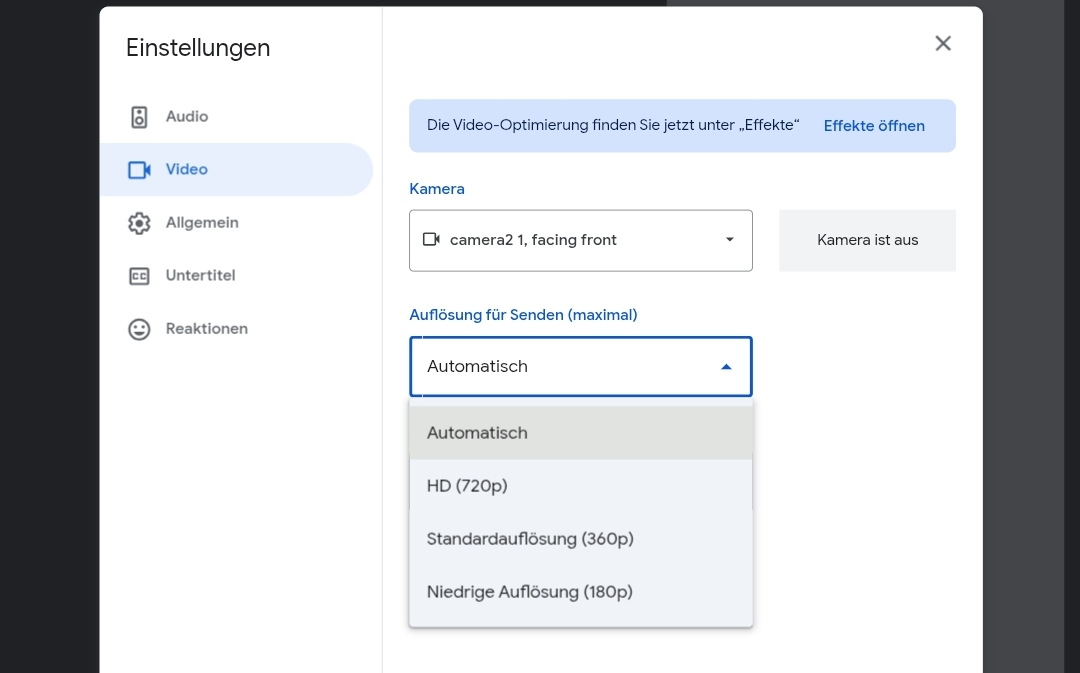Click the Untertitel CC icon
The height and width of the screenshot is (673, 1080).
(x=139, y=276)
